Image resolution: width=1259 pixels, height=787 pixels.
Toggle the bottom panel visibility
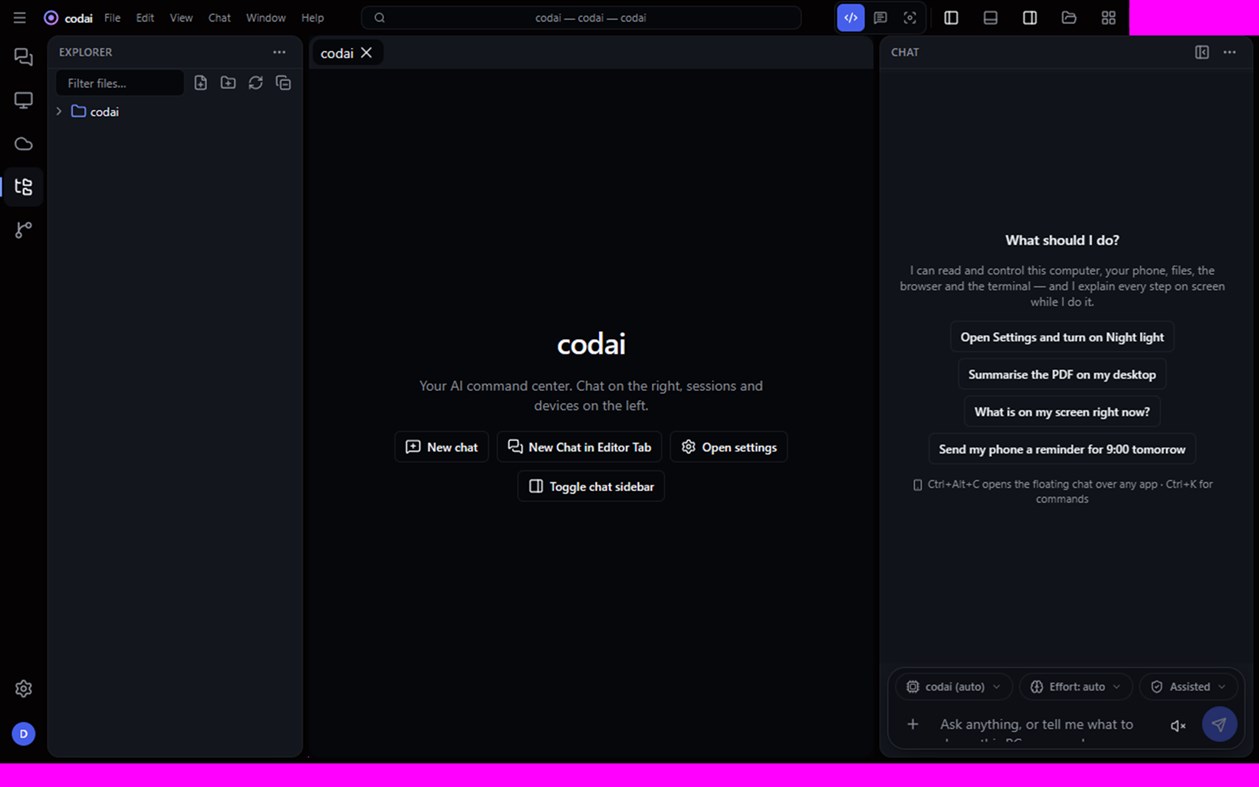tap(990, 18)
